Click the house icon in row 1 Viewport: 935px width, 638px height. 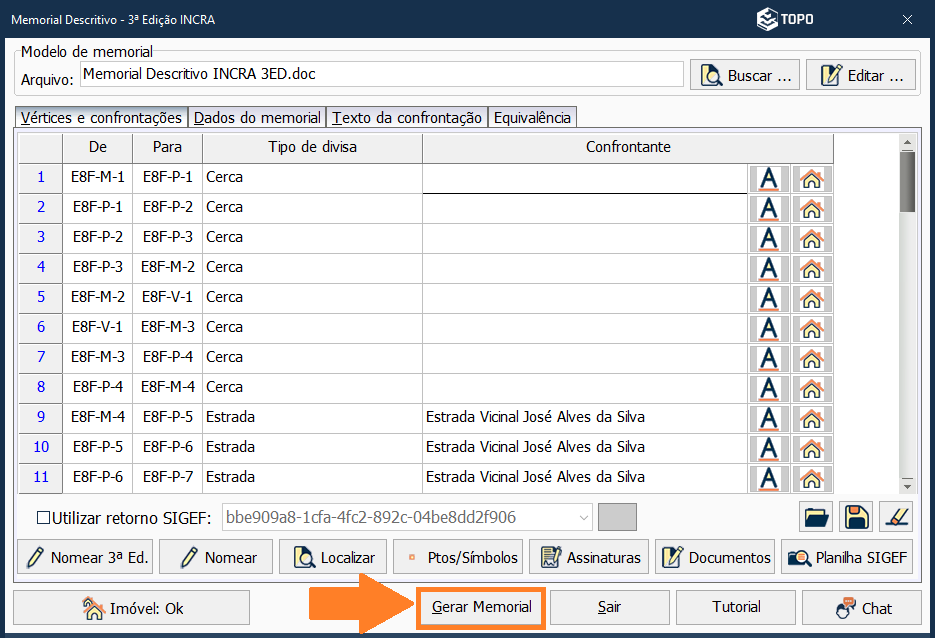coord(812,179)
